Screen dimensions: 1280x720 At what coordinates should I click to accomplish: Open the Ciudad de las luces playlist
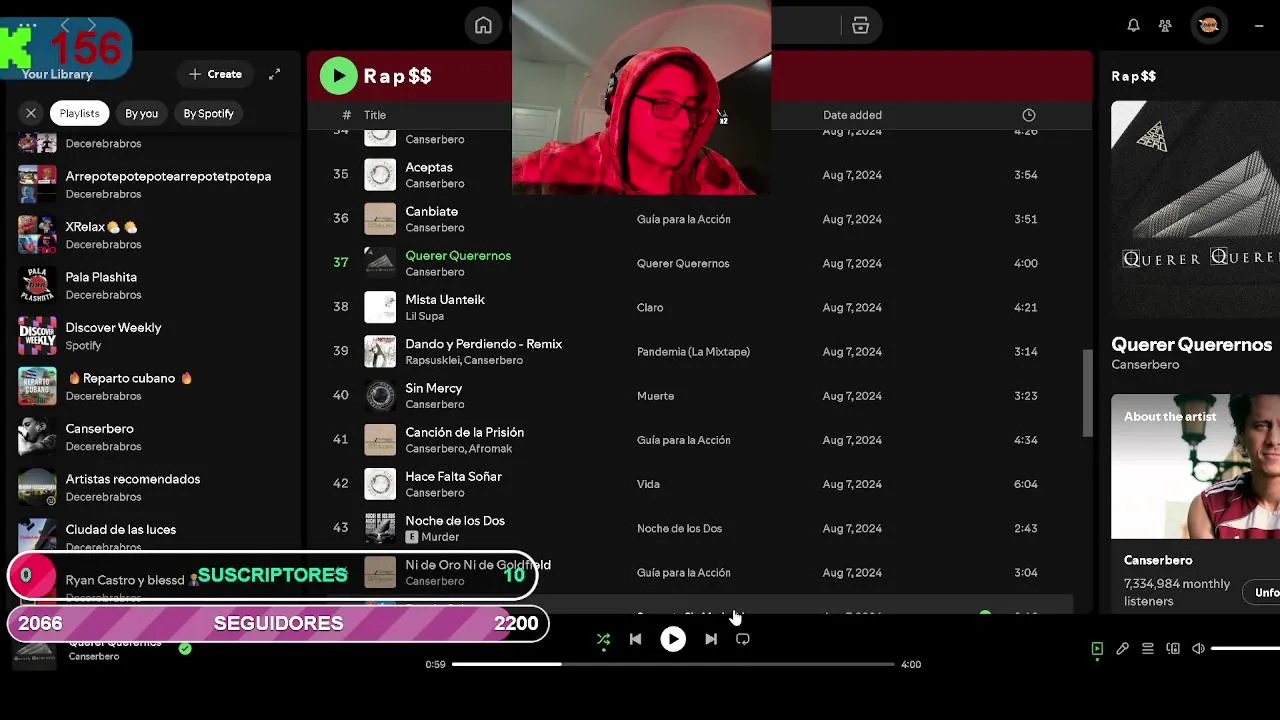(x=155, y=537)
